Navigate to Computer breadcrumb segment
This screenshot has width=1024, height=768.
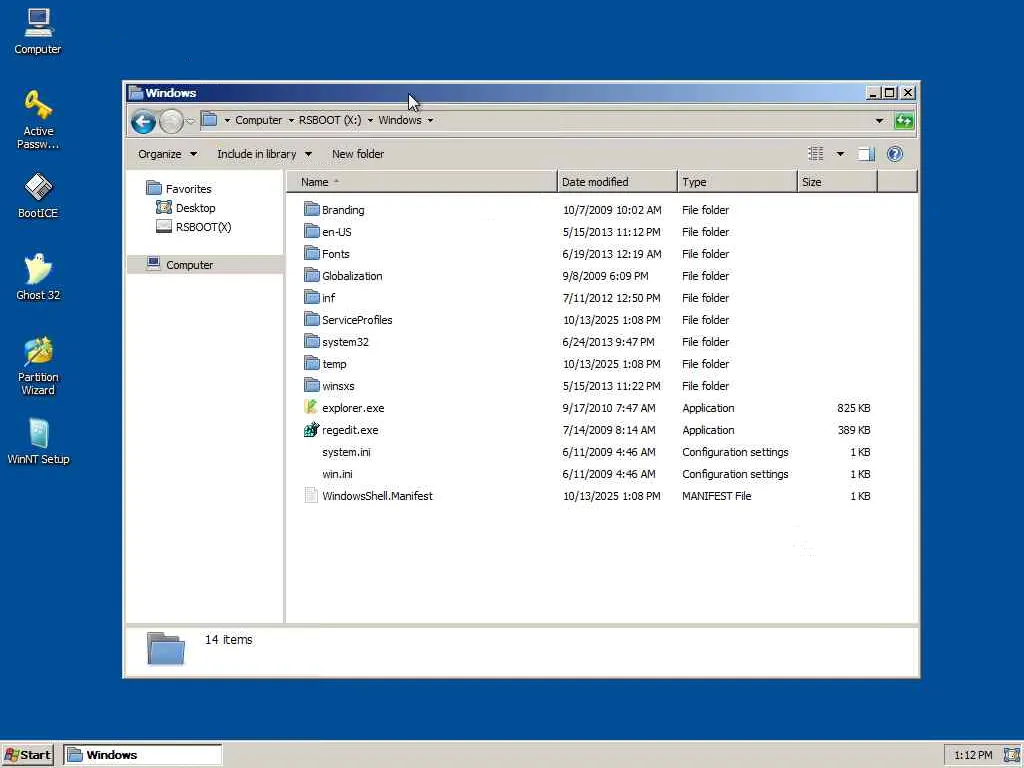[x=259, y=120]
